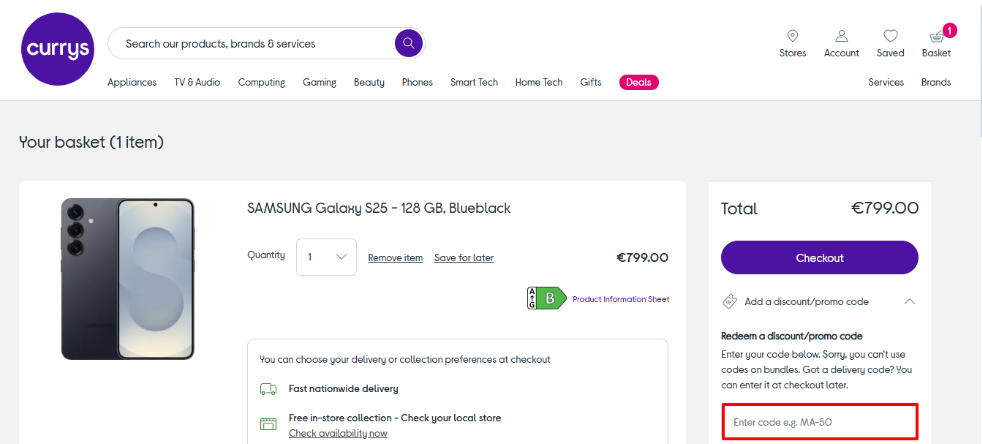
Task: Click 'Redeem a discount/promo code' heading
Action: [x=792, y=336]
